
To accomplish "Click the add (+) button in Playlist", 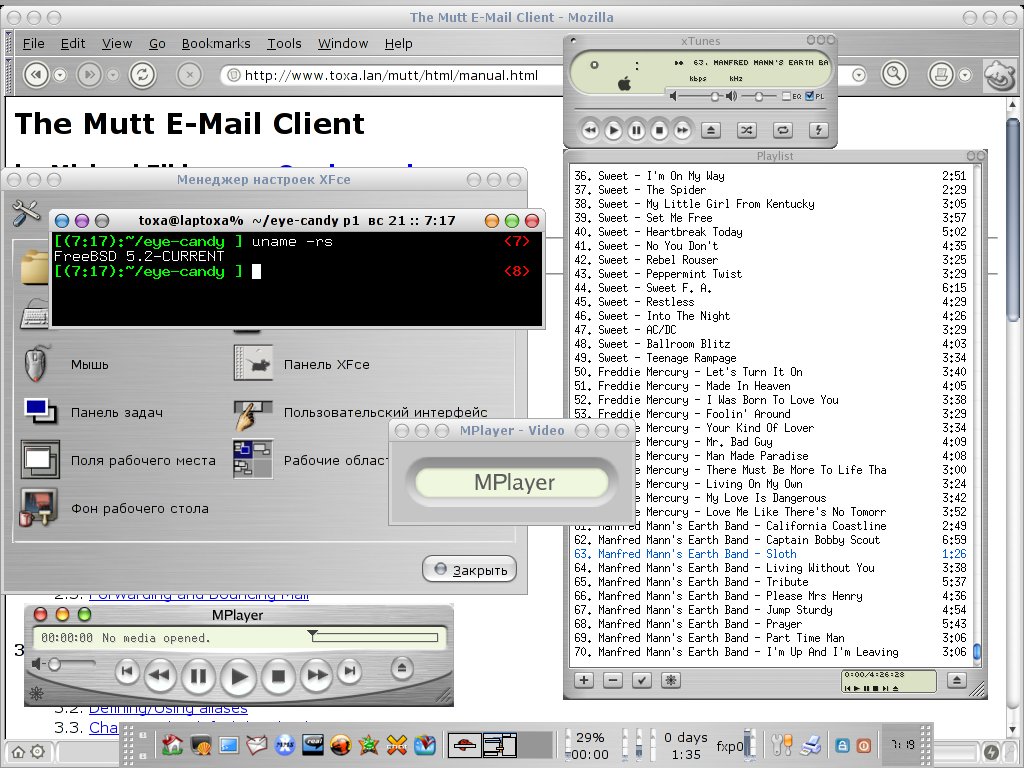I will 585,680.
